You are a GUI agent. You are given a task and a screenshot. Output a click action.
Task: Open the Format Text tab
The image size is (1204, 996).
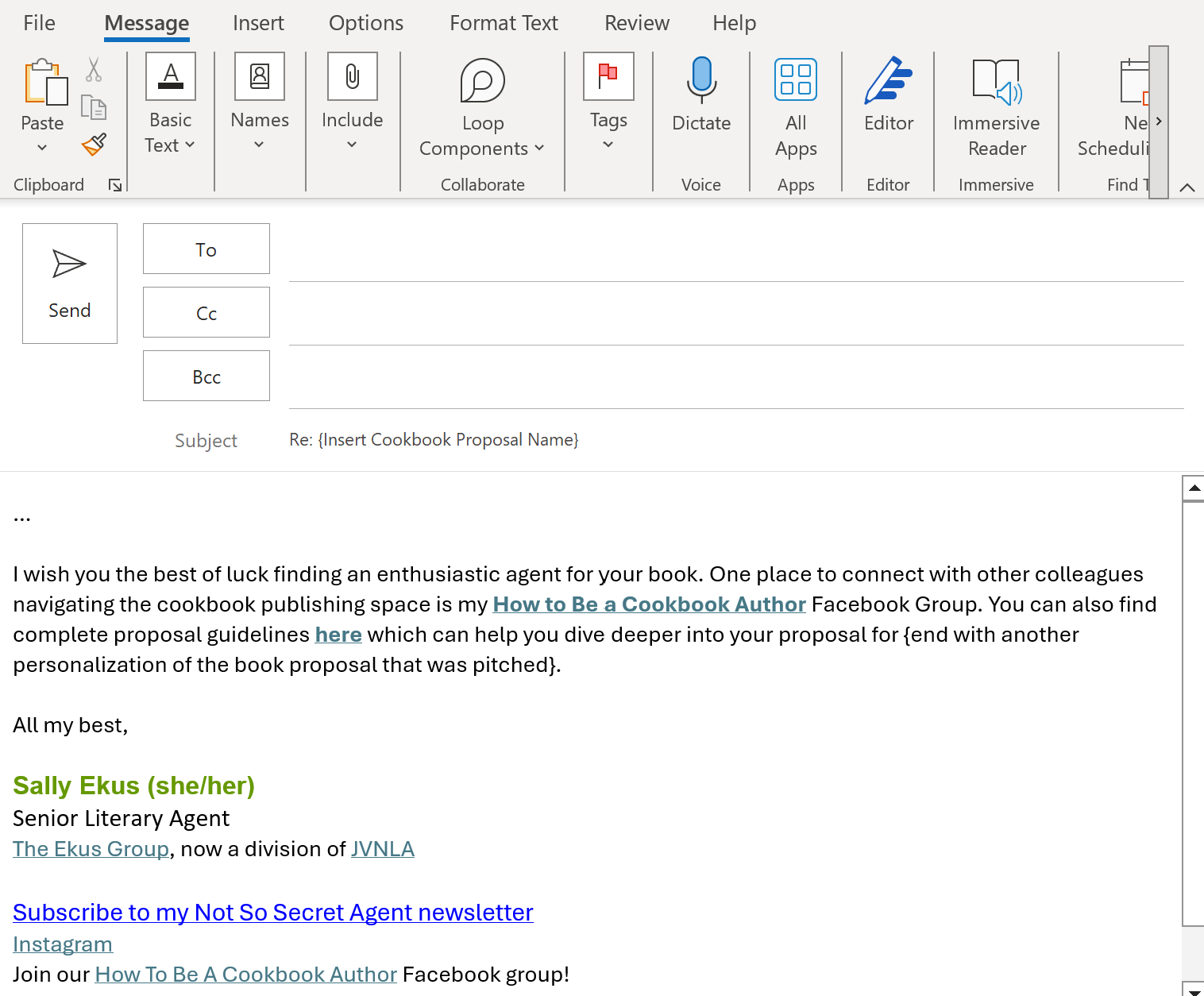[x=504, y=23]
